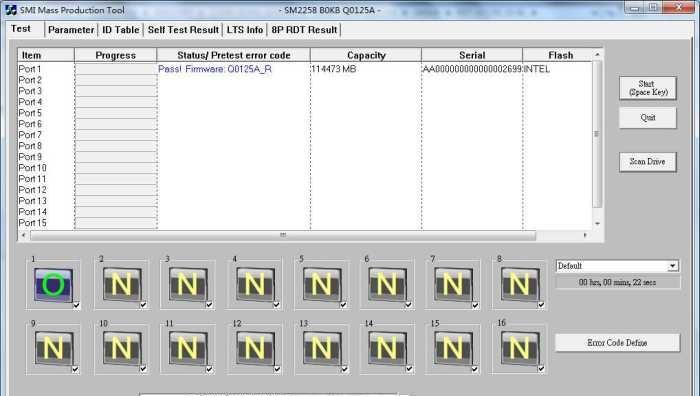This screenshot has height=396, width=700.
Task: Open Error Code Define
Action: pyautogui.click(x=617, y=343)
